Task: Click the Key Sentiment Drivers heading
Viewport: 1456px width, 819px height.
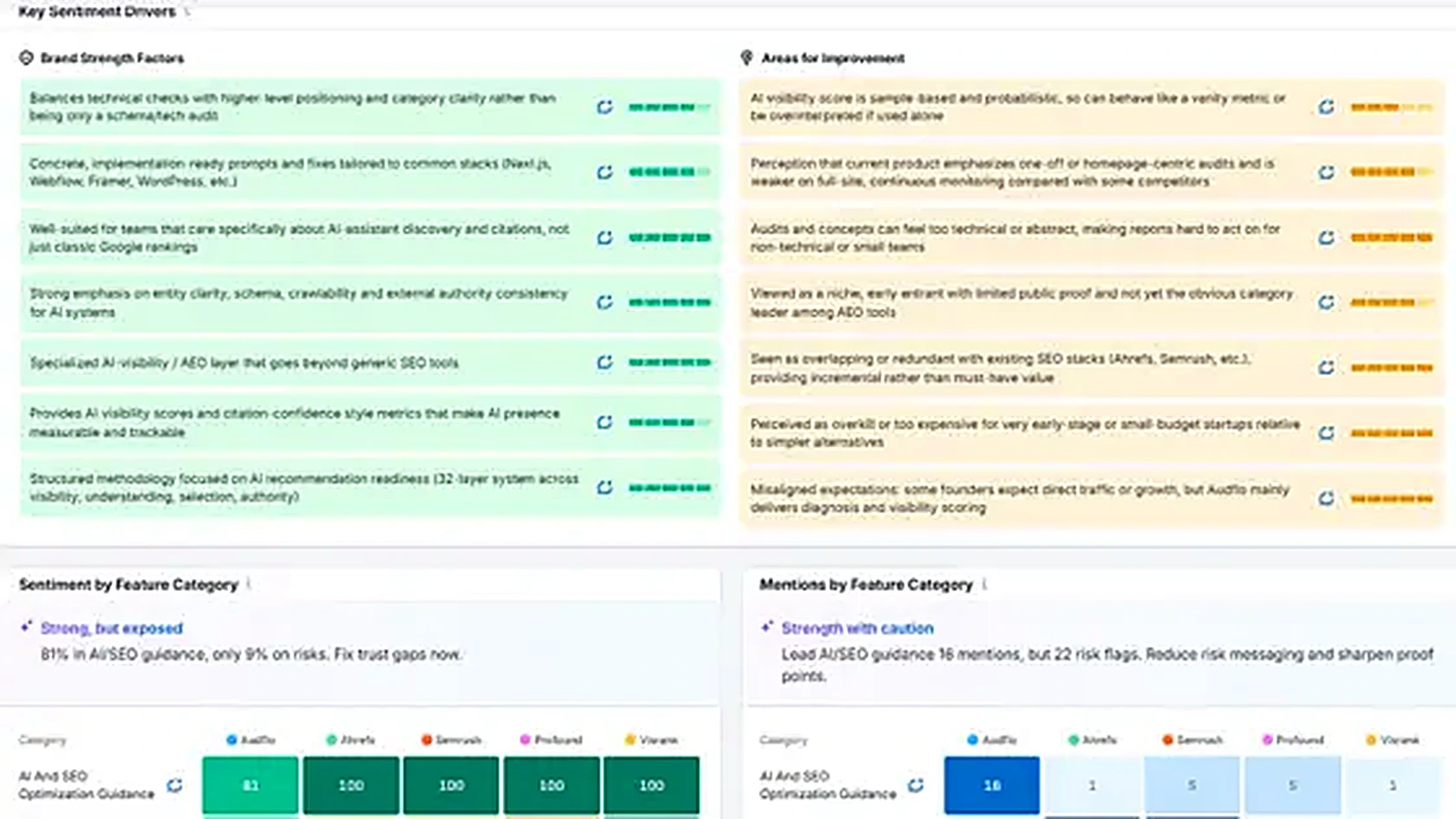Action: pyautogui.click(x=96, y=11)
